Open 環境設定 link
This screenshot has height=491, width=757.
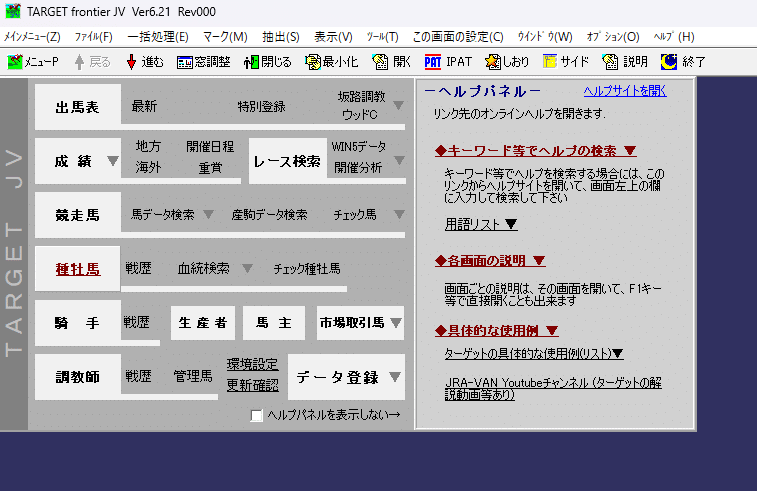pos(252,364)
